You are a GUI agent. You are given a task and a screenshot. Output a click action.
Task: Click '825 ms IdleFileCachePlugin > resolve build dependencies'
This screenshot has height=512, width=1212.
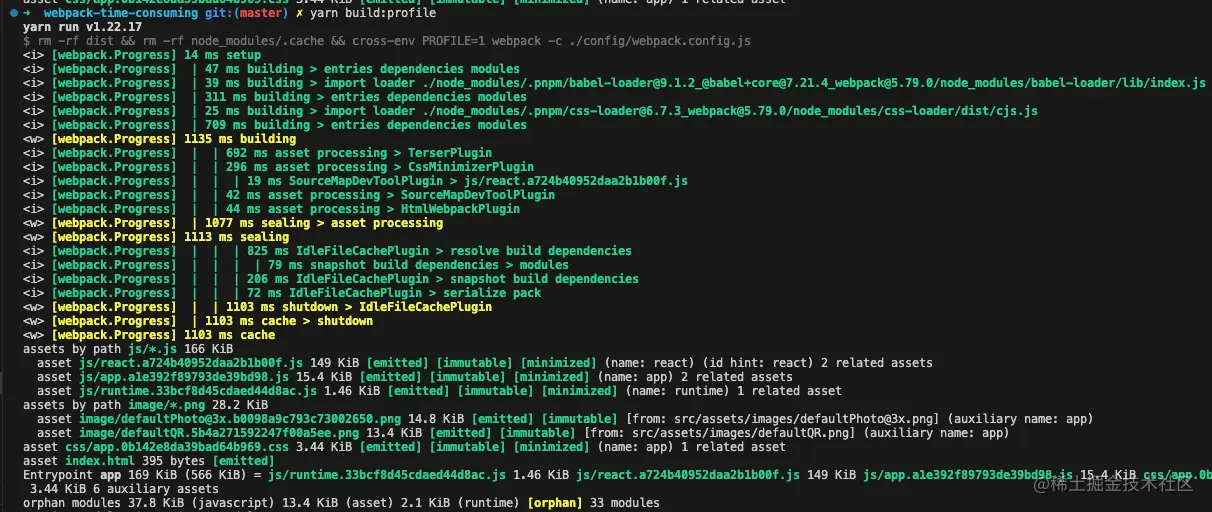(439, 251)
